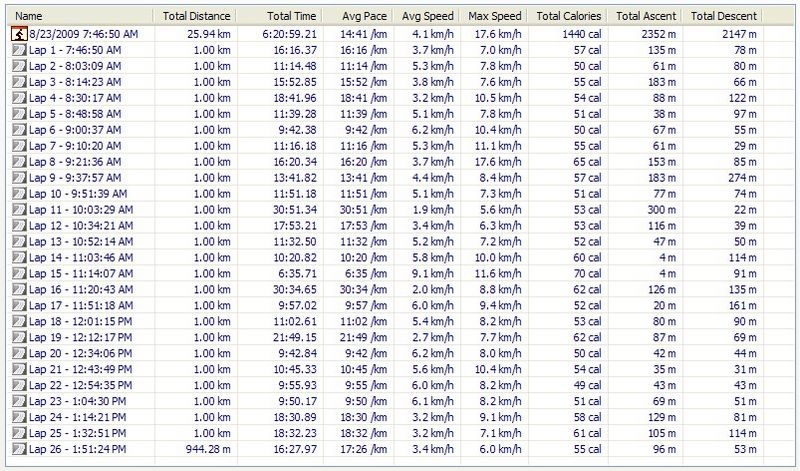Image resolution: width=800 pixels, height=471 pixels.
Task: Click the lap icon next to Lap 5
Action: point(18,114)
